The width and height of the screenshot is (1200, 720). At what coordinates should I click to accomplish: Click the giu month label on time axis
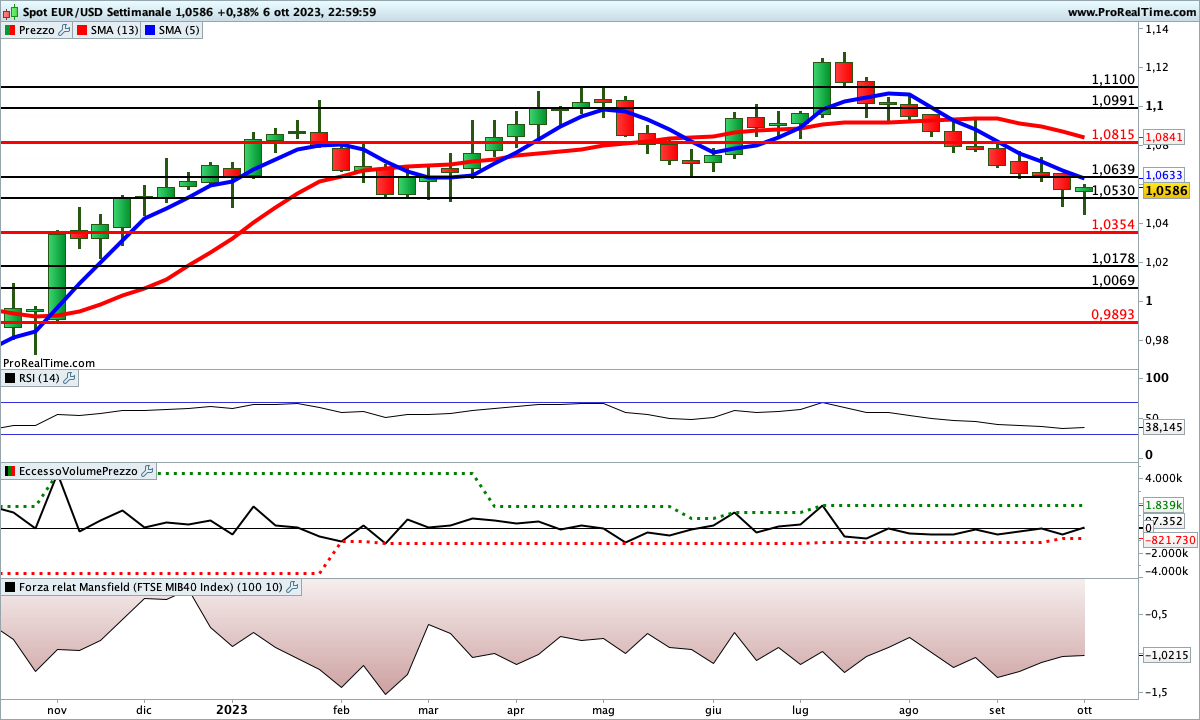click(713, 709)
